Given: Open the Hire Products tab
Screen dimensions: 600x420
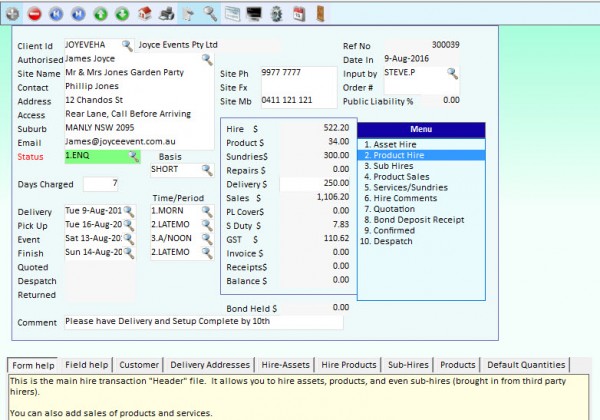Looking at the screenshot, I should pos(349,365).
